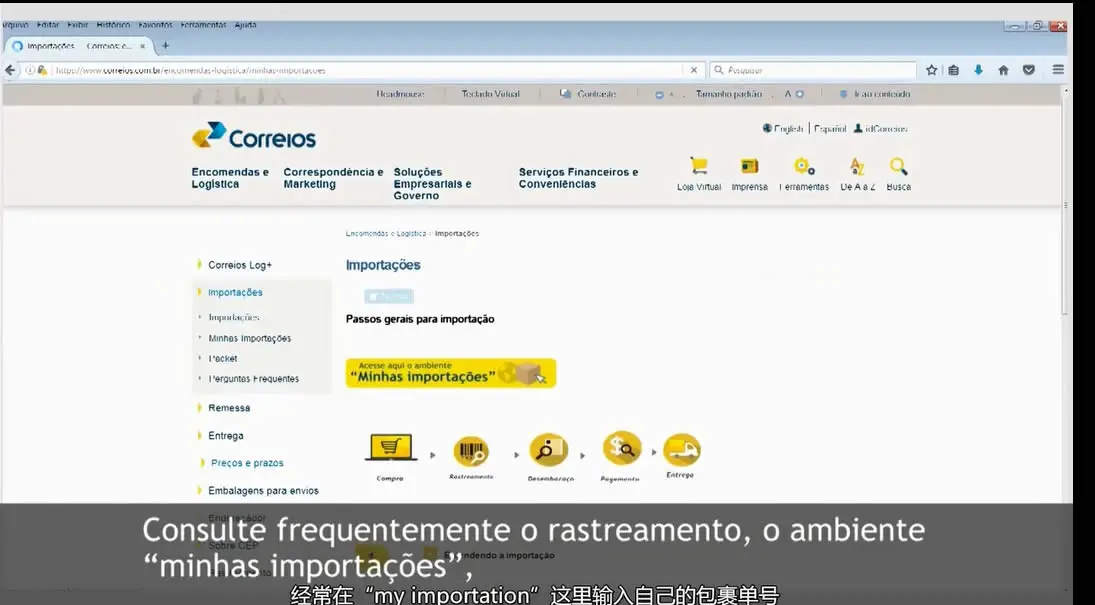Open the Favoritos menu

tap(156, 24)
